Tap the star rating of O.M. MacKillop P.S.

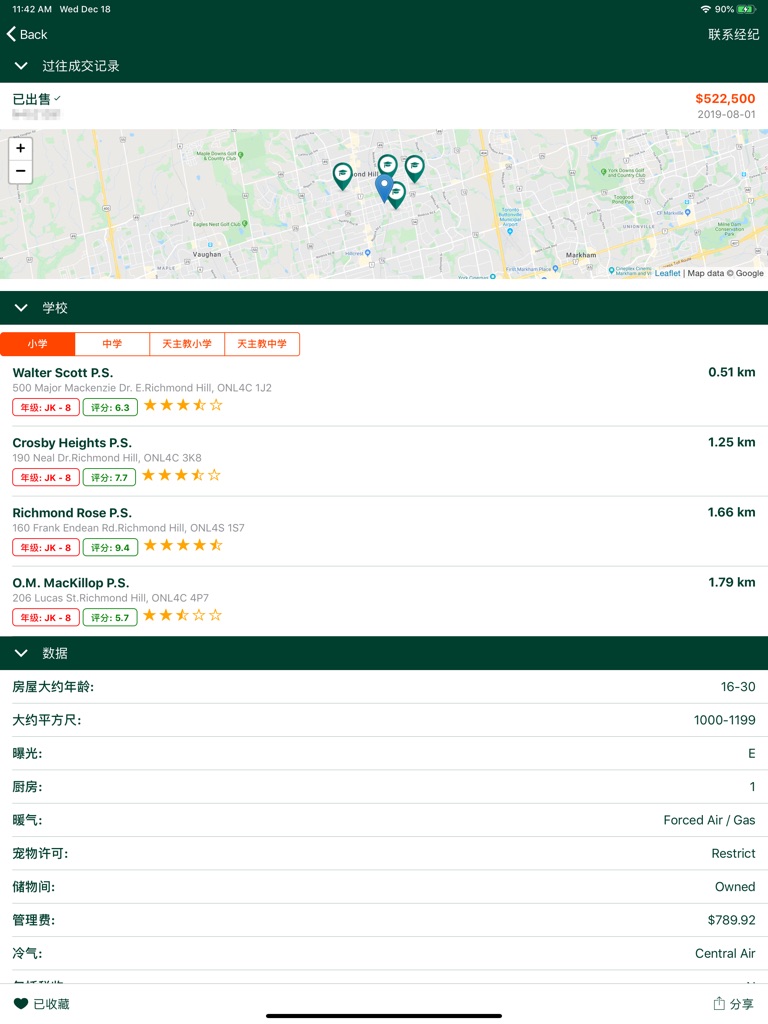point(183,615)
